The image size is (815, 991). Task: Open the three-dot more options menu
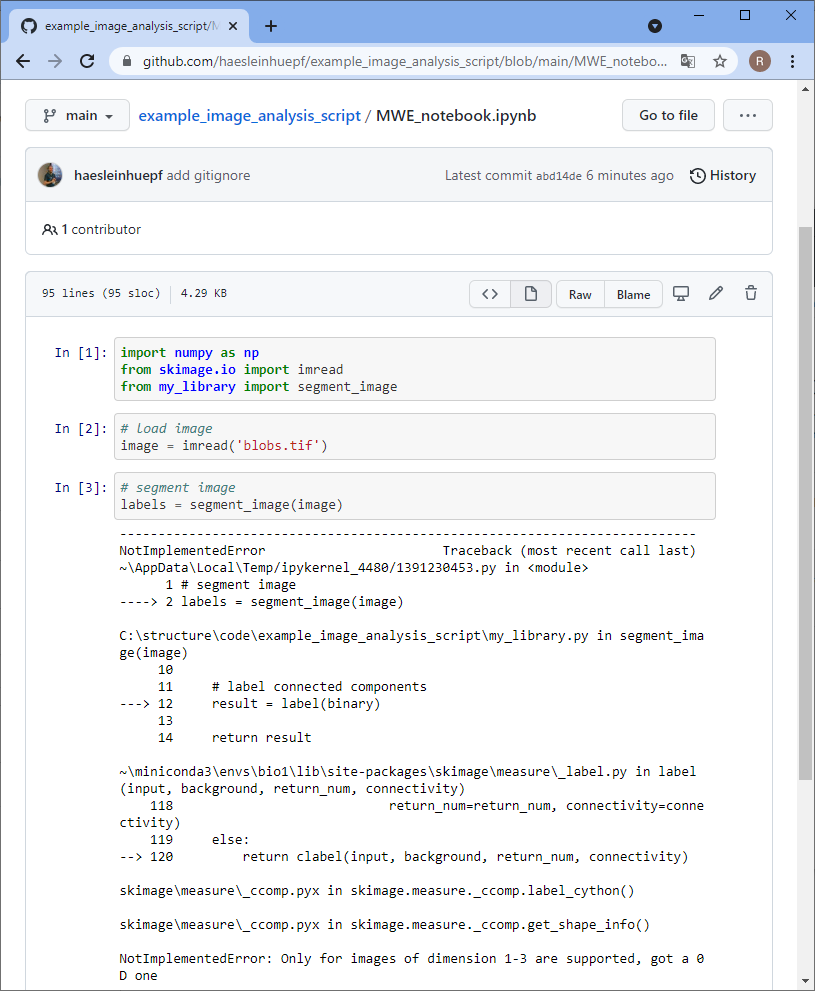747,115
